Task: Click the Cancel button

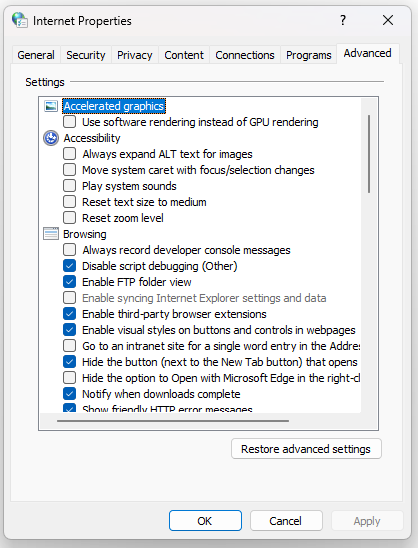Action: click(x=286, y=521)
